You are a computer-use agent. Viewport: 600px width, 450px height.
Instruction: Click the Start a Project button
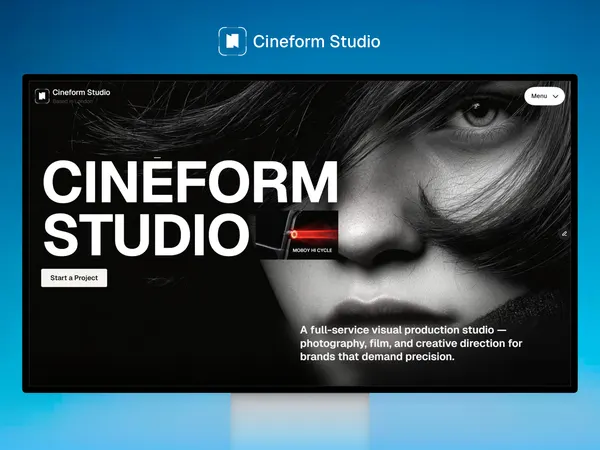point(74,278)
